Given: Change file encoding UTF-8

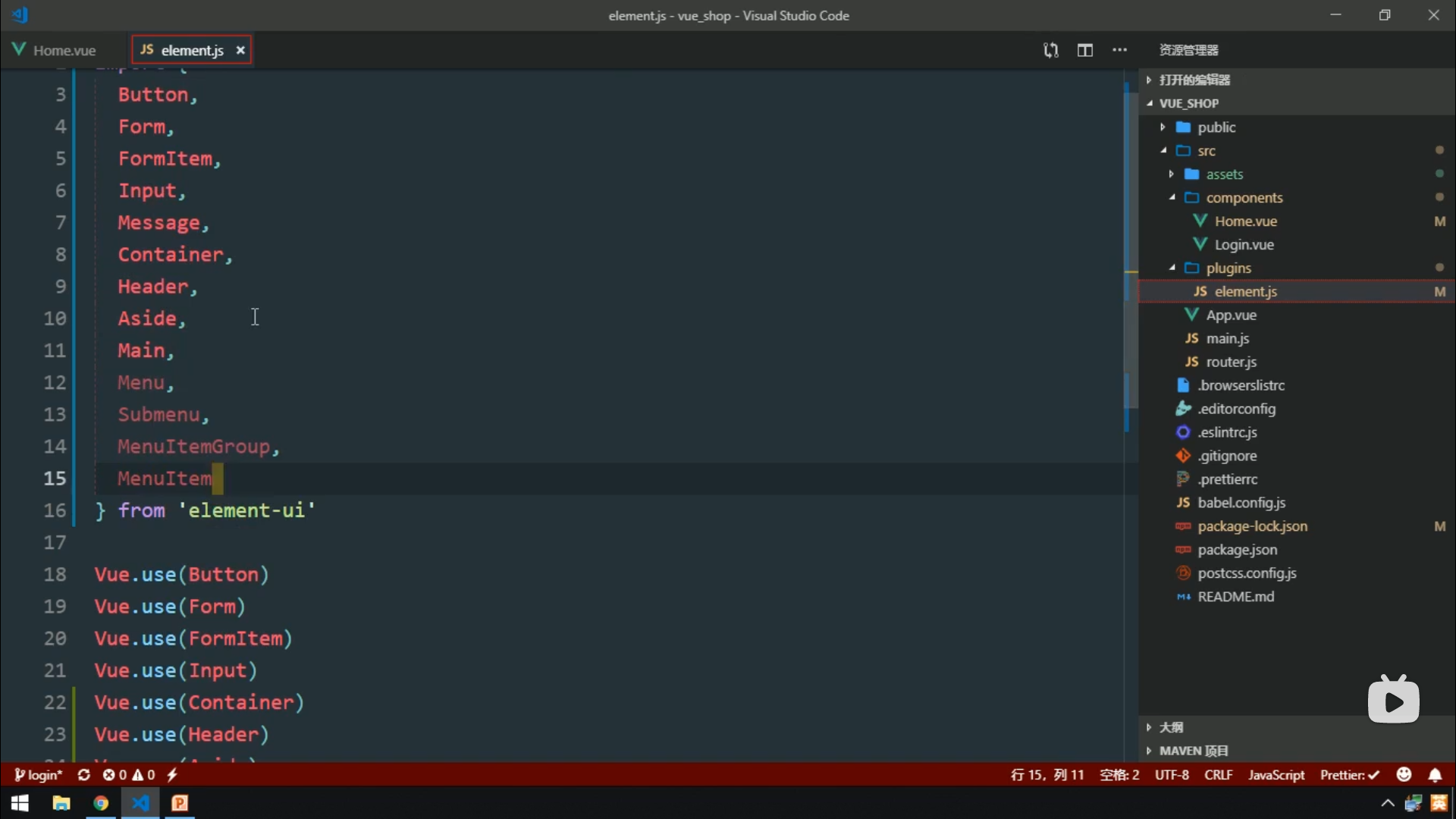Looking at the screenshot, I should [x=1172, y=775].
